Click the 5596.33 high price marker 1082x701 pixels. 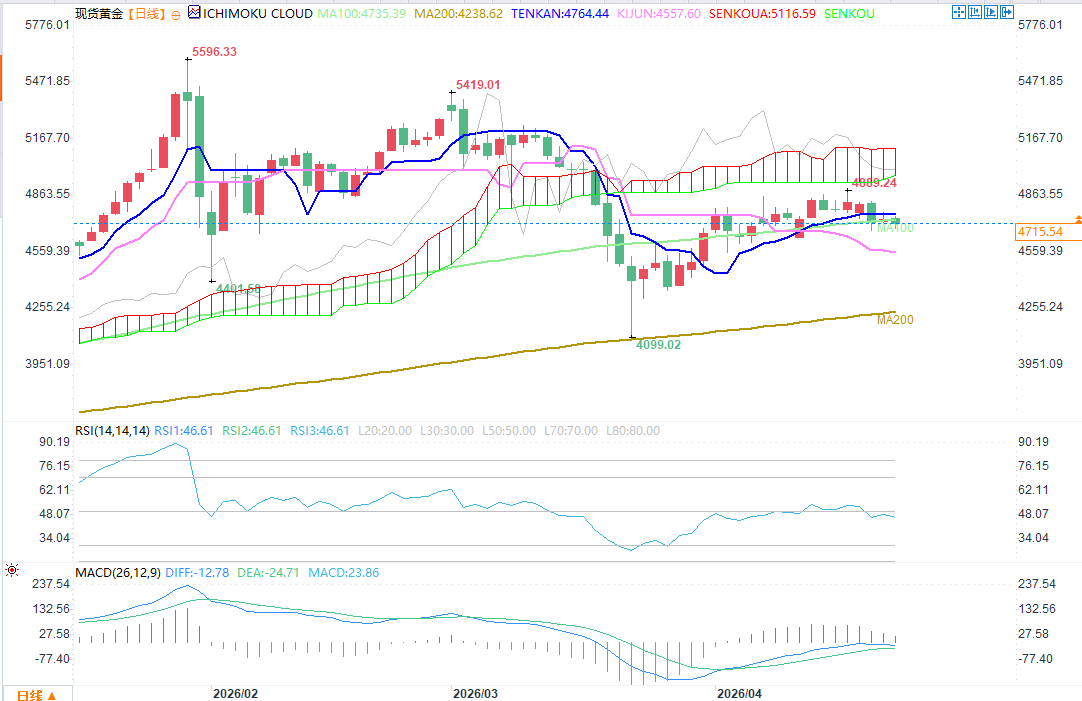214,52
